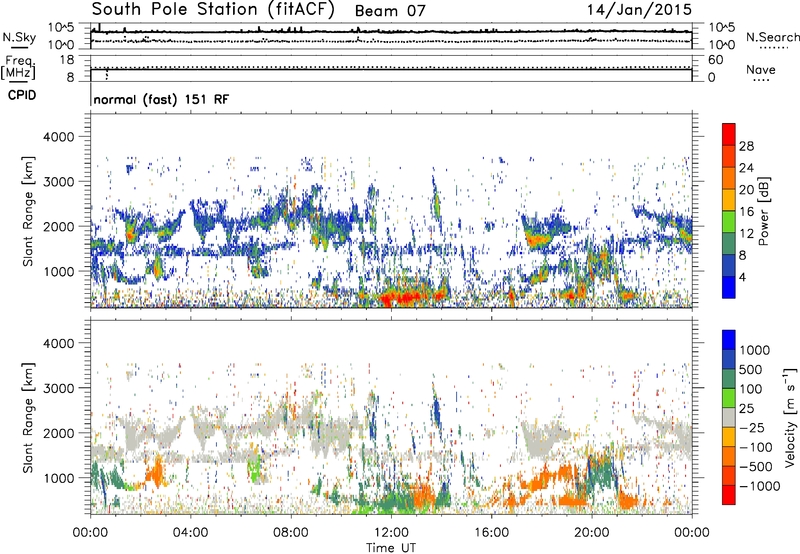Click the "3000" tick in the velocity panel
Image resolution: width=800 pixels, height=554 pixels.
(59, 388)
